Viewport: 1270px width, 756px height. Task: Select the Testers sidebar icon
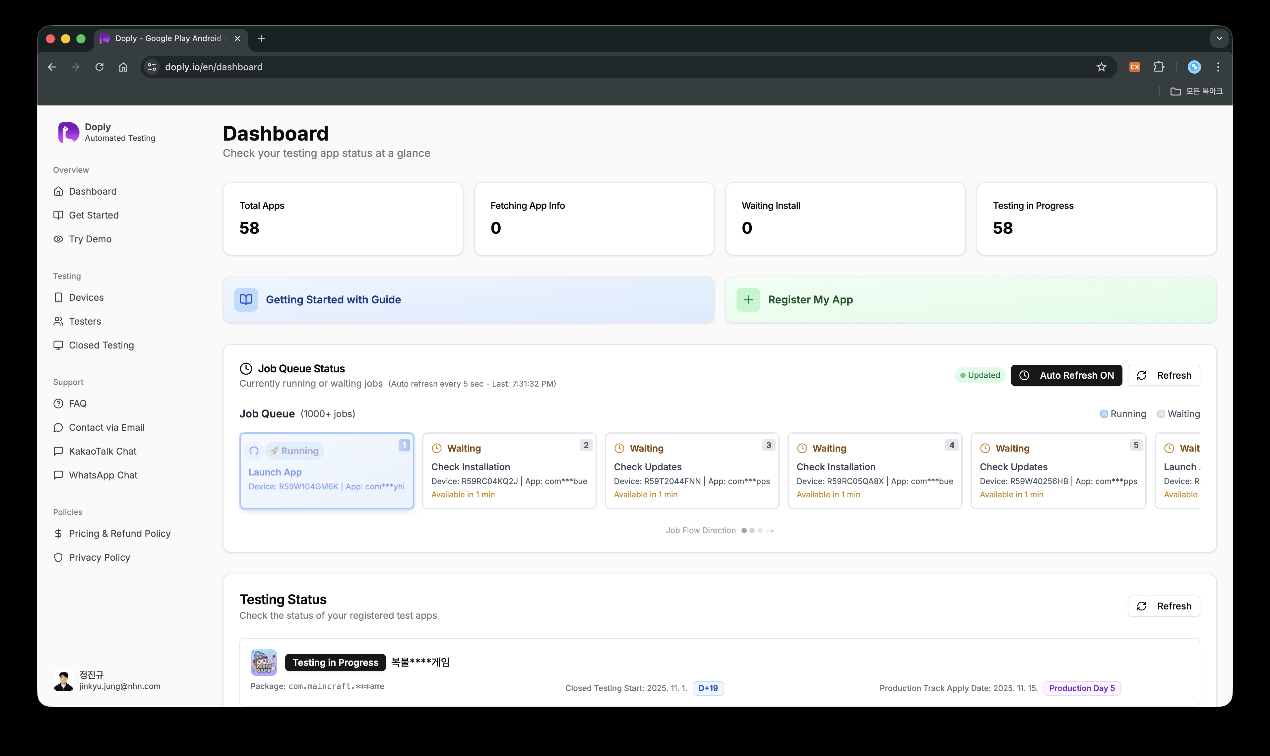pos(58,321)
